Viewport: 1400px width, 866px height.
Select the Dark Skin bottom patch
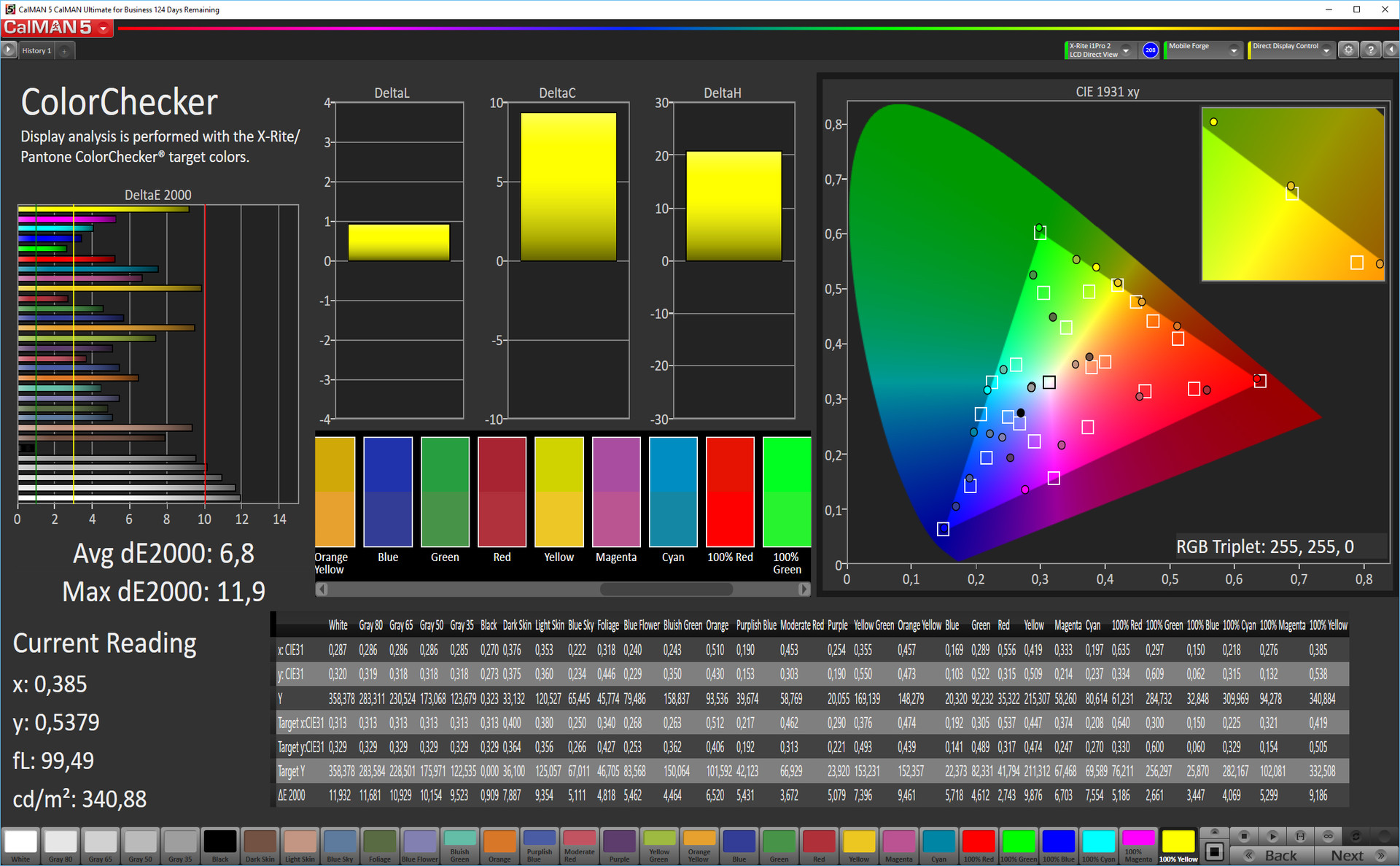[x=260, y=846]
